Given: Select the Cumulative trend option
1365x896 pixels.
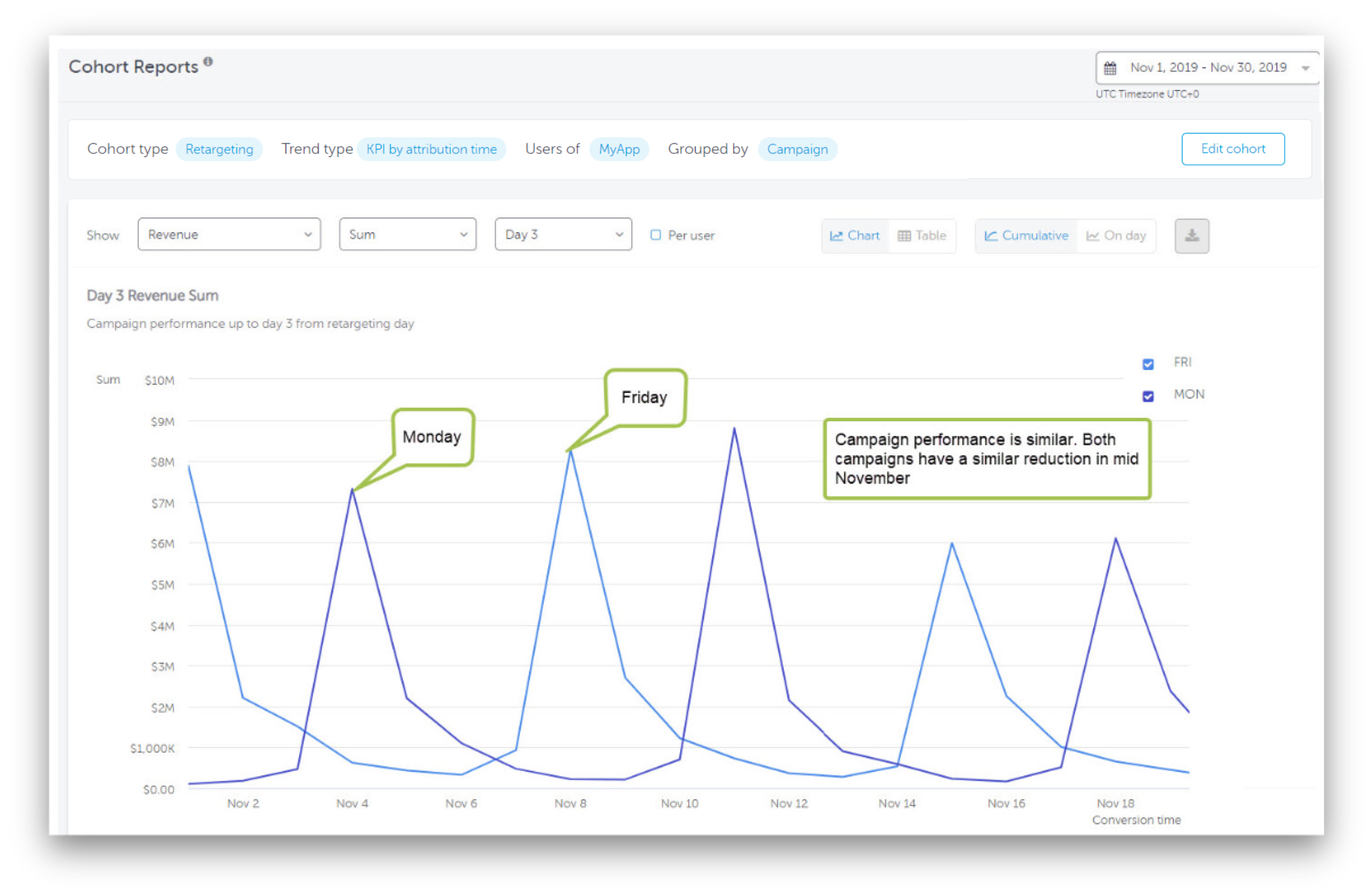Looking at the screenshot, I should (x=1026, y=235).
